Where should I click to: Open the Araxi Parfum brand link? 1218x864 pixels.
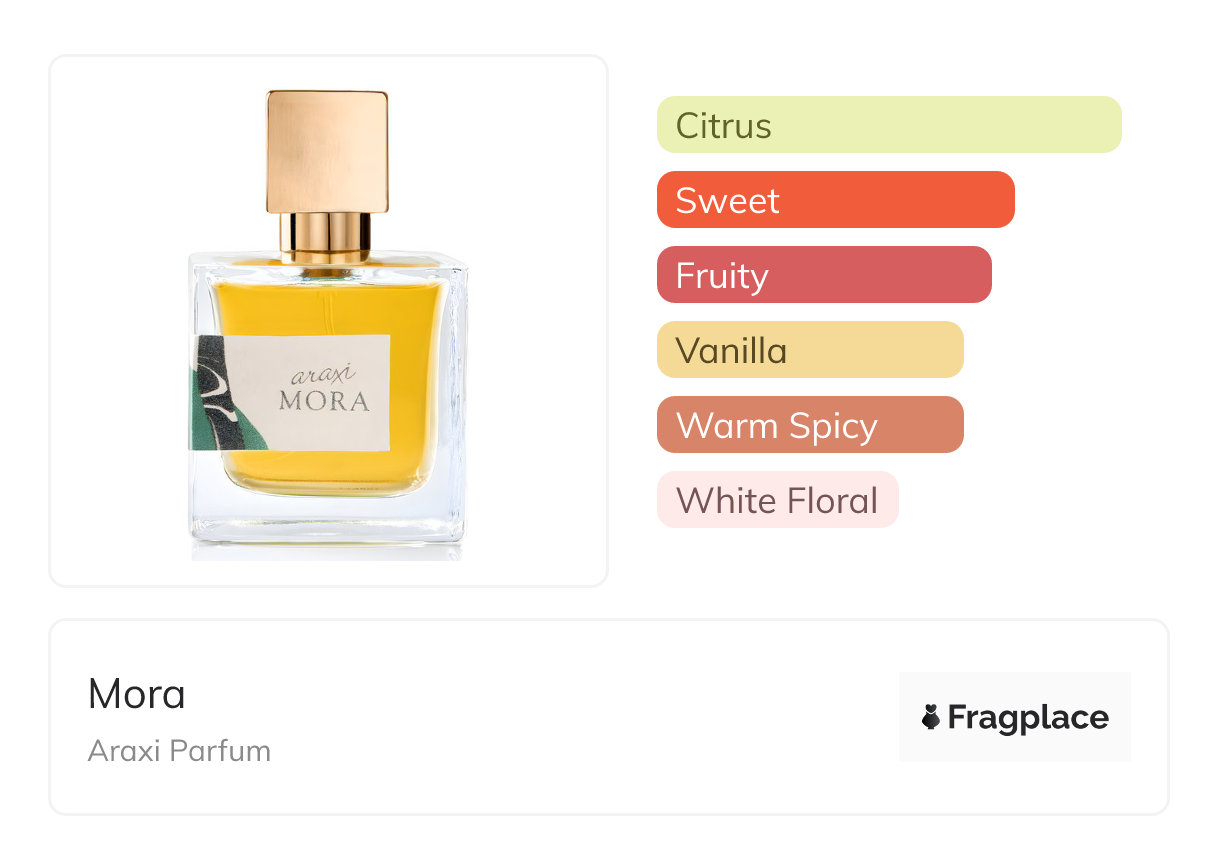[x=179, y=751]
